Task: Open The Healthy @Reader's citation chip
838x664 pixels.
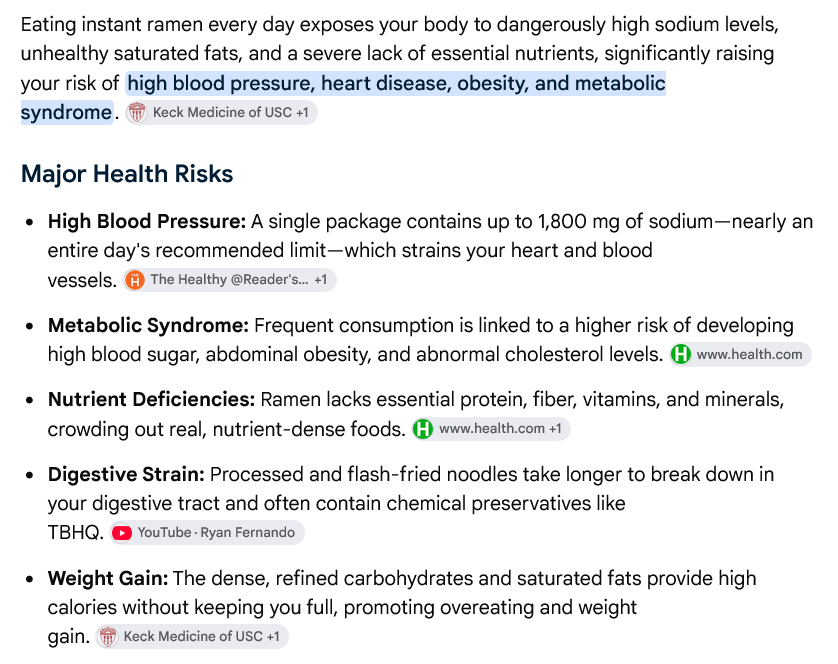Action: (230, 280)
